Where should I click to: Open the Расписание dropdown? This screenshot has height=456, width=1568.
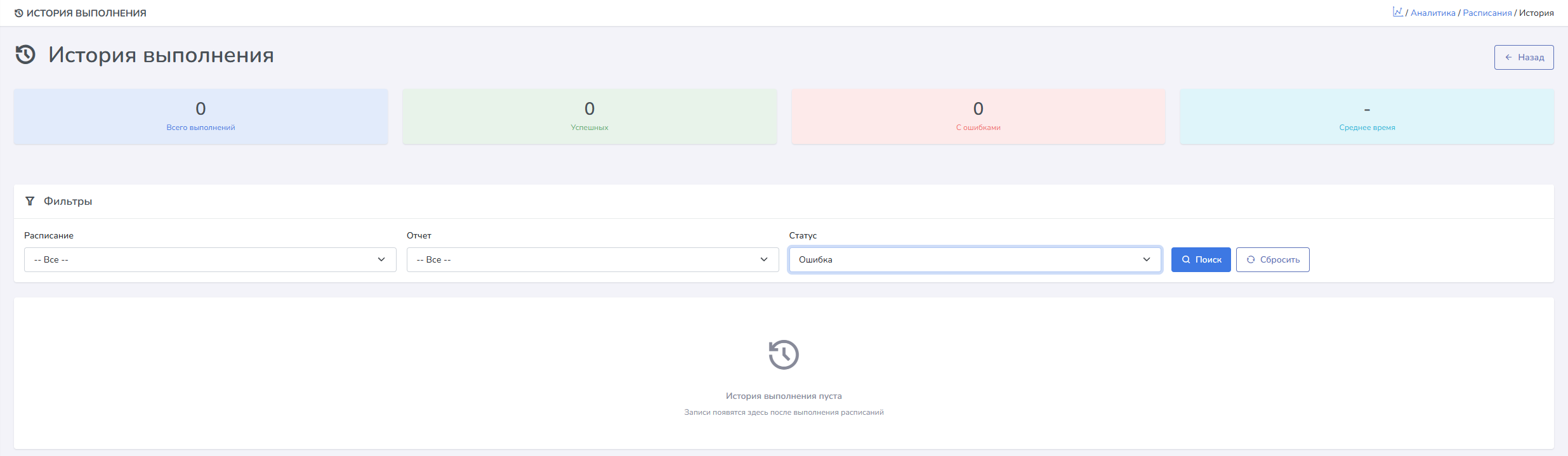pos(210,259)
